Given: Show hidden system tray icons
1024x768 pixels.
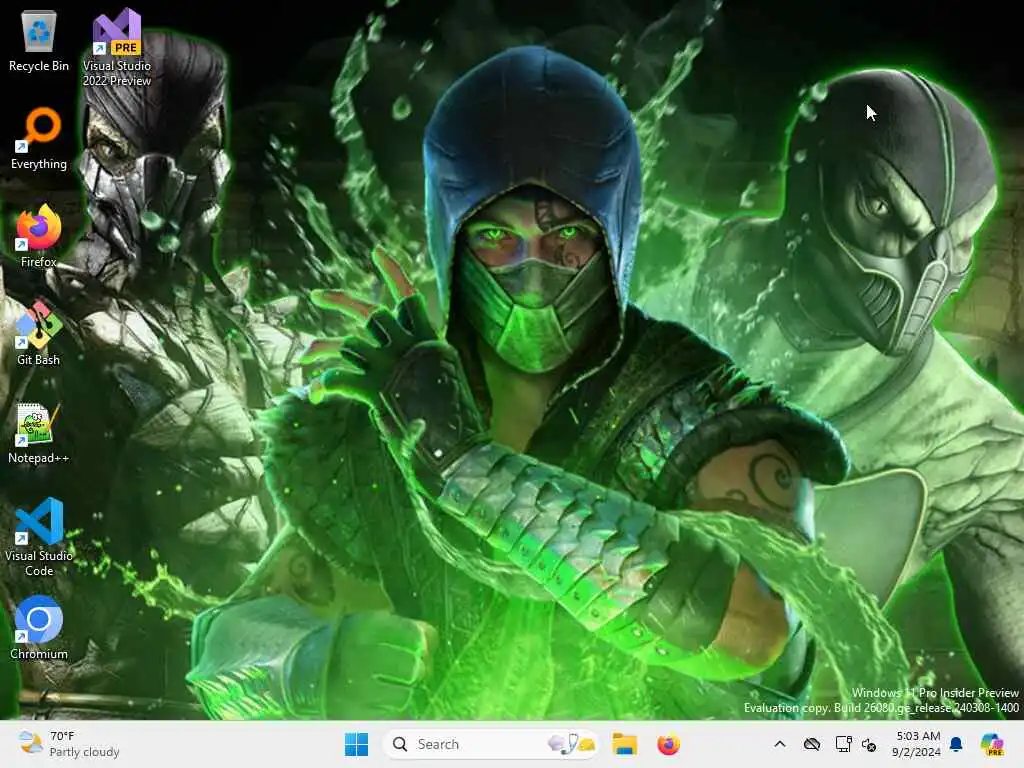Looking at the screenshot, I should pyautogui.click(x=780, y=744).
